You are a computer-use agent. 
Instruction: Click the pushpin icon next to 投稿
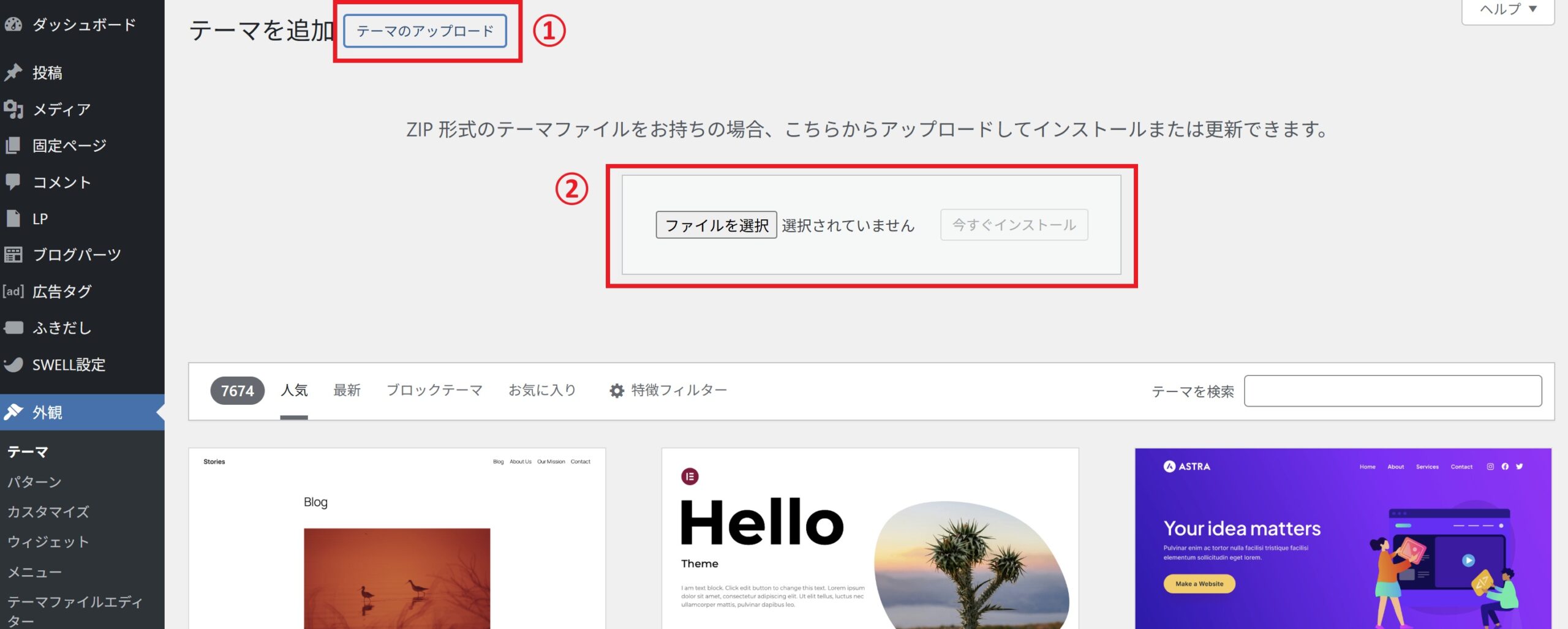tap(13, 72)
